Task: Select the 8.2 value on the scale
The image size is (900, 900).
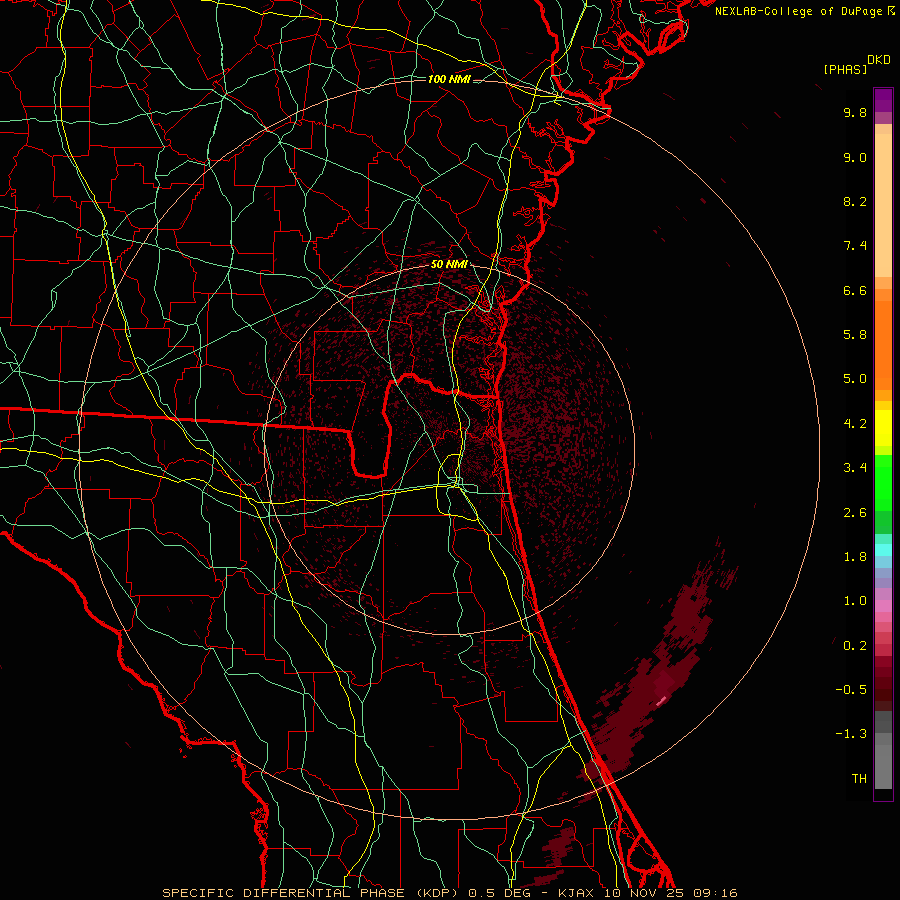Action: click(855, 201)
